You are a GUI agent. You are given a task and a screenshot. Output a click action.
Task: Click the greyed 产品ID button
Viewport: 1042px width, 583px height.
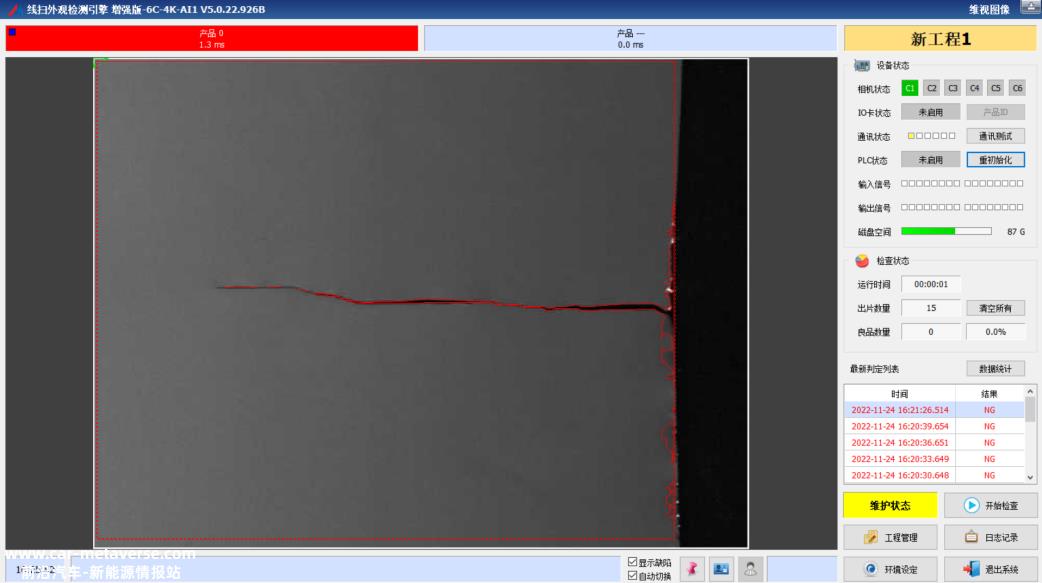coord(995,112)
